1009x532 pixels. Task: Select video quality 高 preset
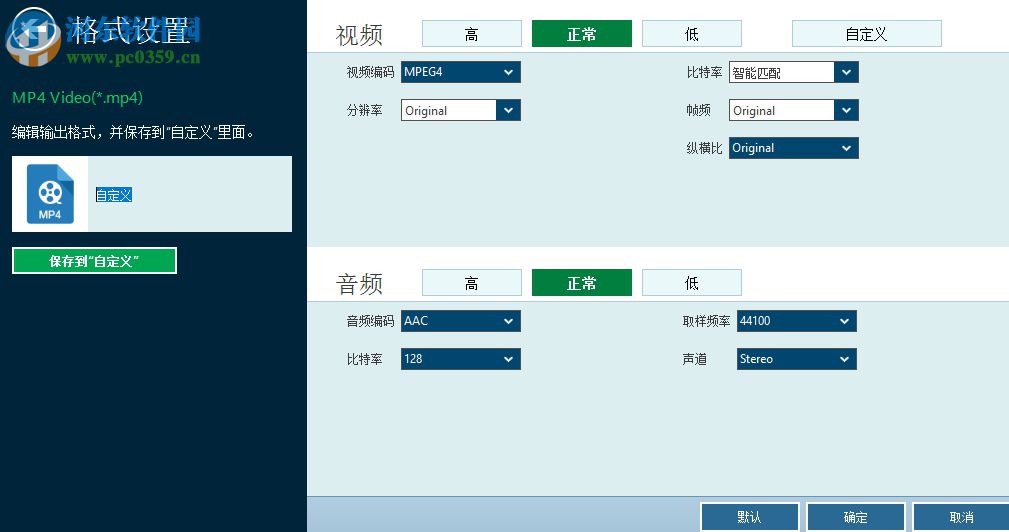[472, 34]
